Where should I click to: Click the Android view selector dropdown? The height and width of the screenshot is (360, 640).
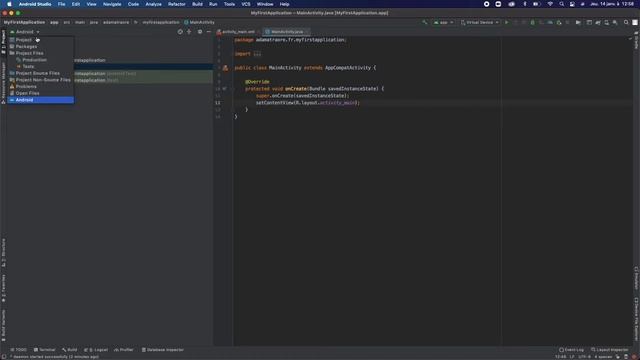click(24, 32)
